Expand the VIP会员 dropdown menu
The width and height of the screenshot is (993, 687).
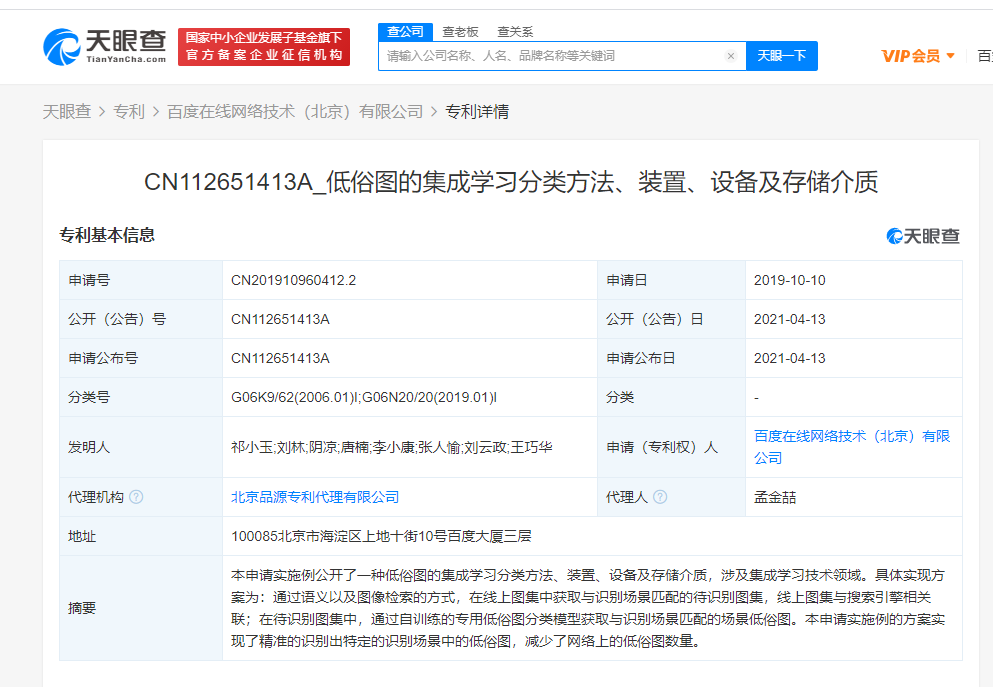tap(918, 56)
